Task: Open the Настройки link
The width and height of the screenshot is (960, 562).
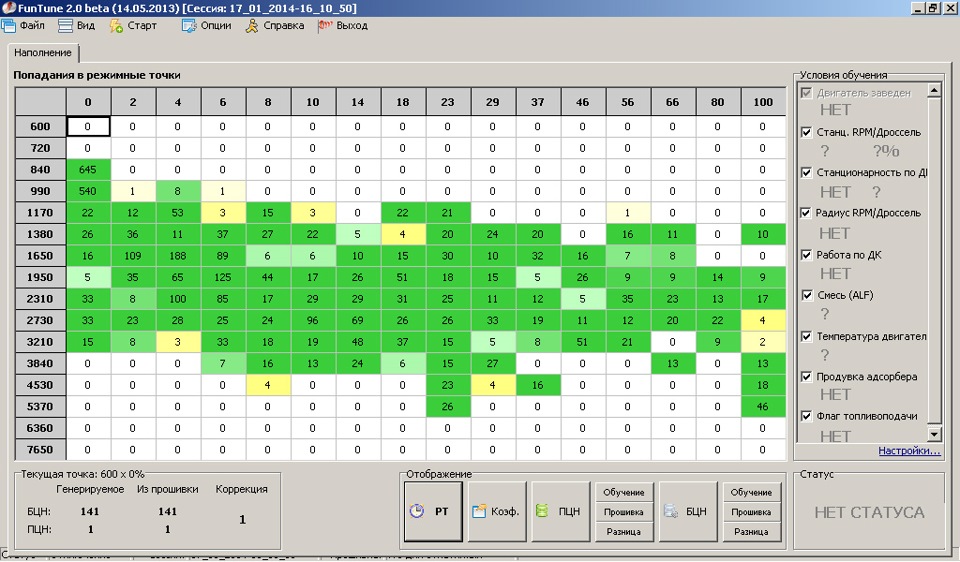Action: (909, 451)
